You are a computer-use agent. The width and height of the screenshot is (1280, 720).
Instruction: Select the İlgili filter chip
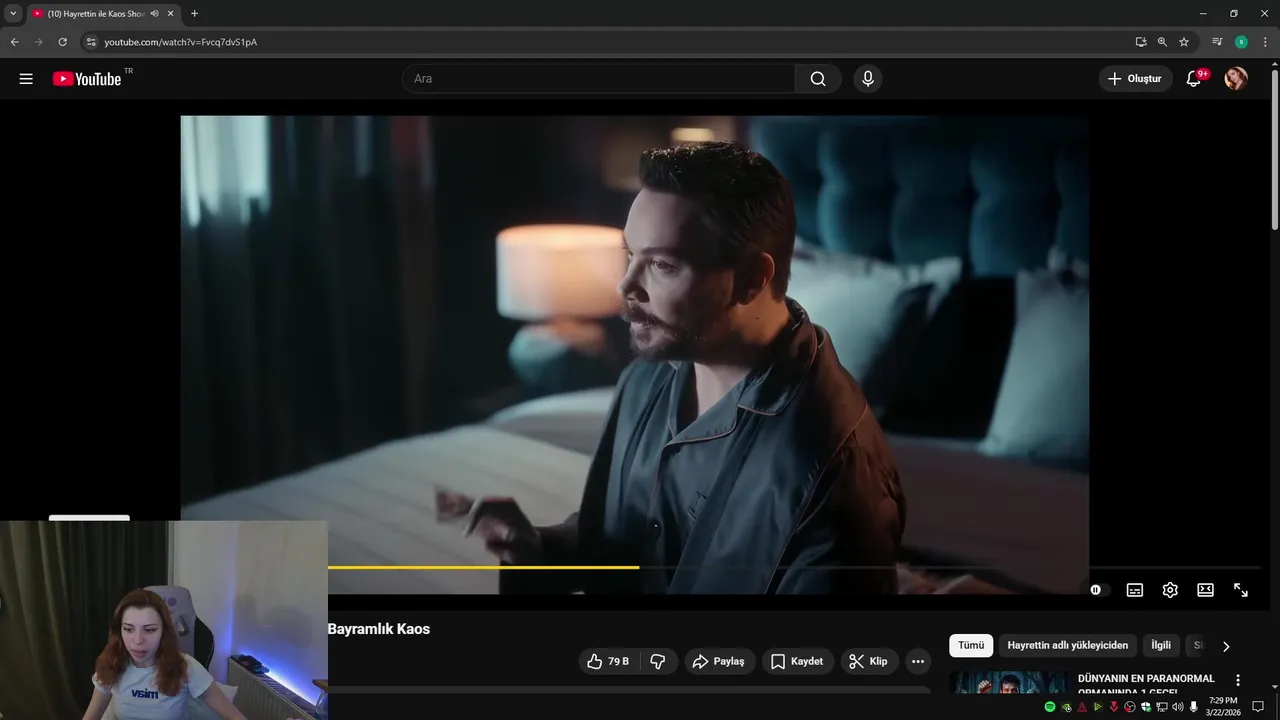(x=1161, y=645)
